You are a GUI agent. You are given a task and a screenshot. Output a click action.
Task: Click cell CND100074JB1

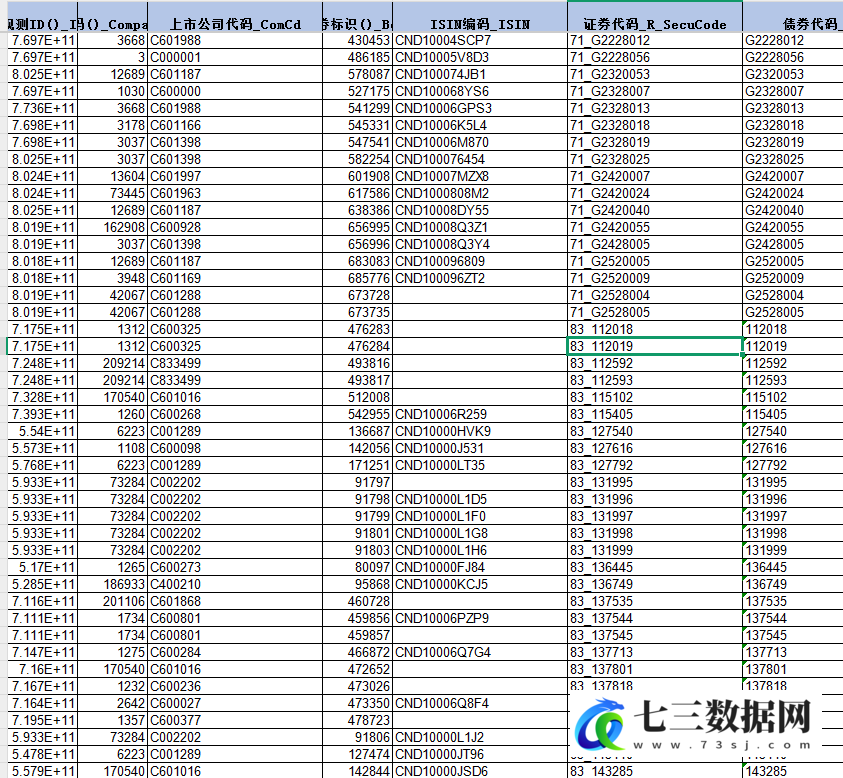point(480,74)
